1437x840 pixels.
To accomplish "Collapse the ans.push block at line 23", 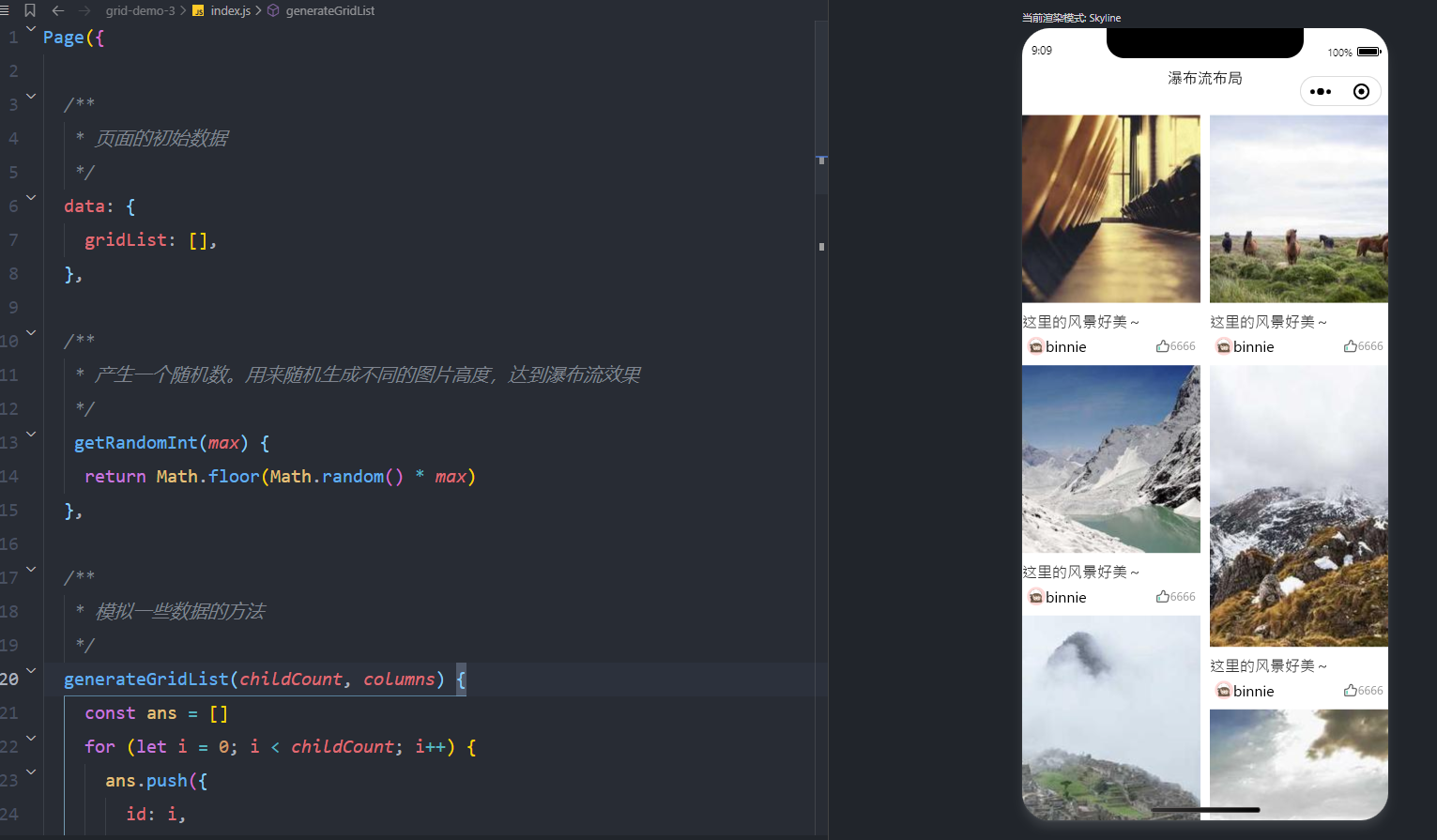I will click(31, 771).
